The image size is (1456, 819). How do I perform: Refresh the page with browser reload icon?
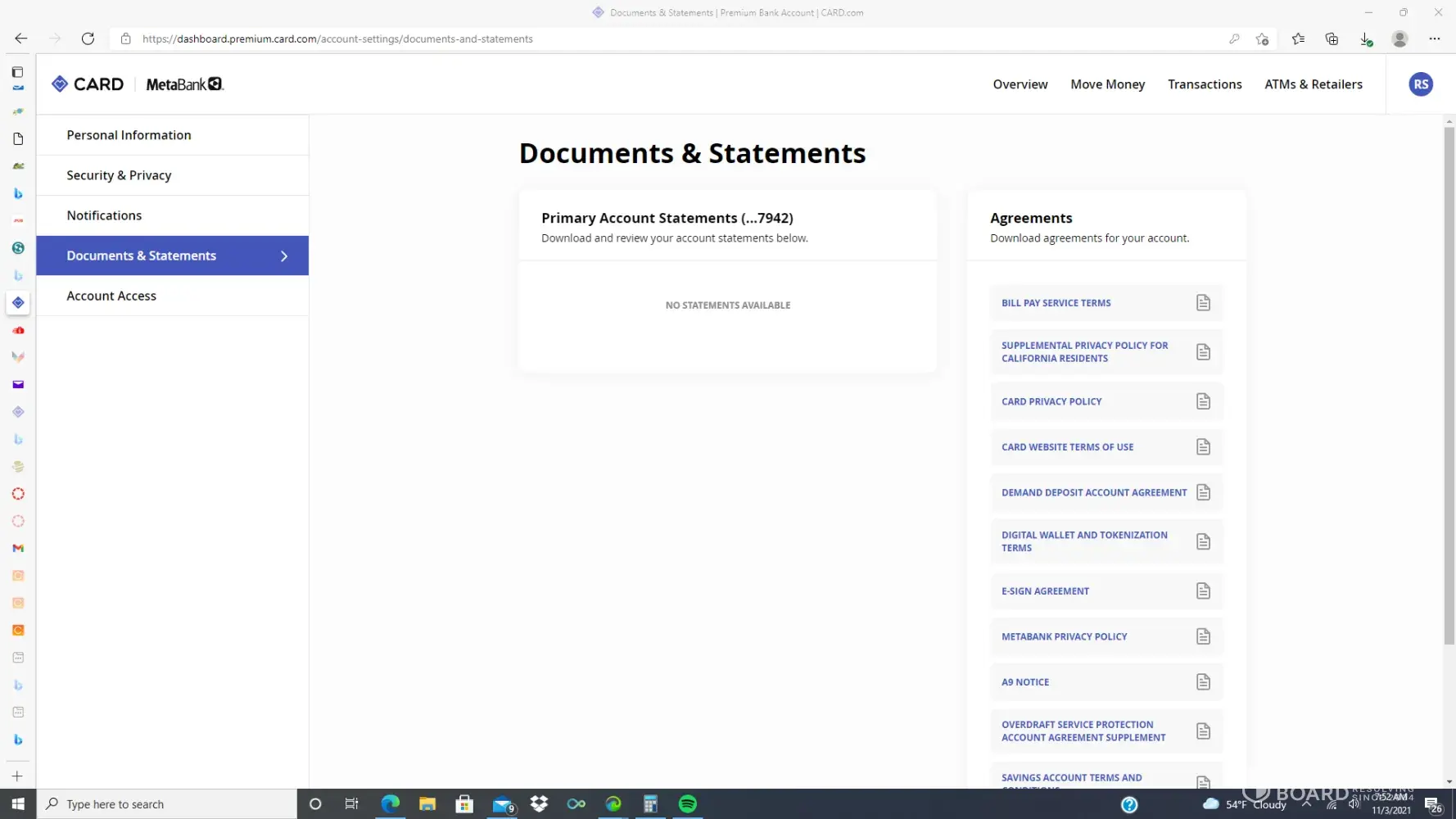88,38
